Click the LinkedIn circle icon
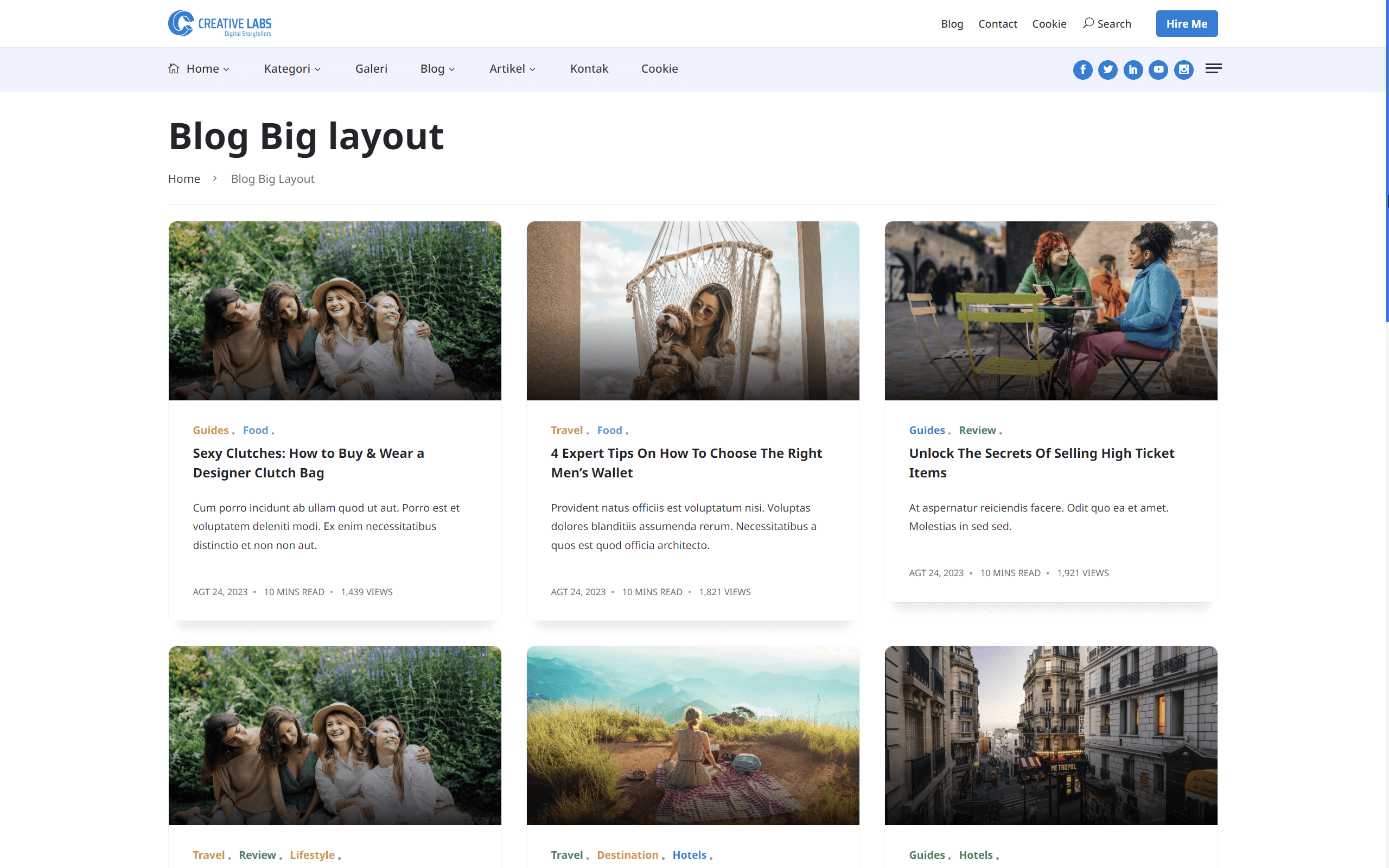Image resolution: width=1389 pixels, height=868 pixels. 1133,69
